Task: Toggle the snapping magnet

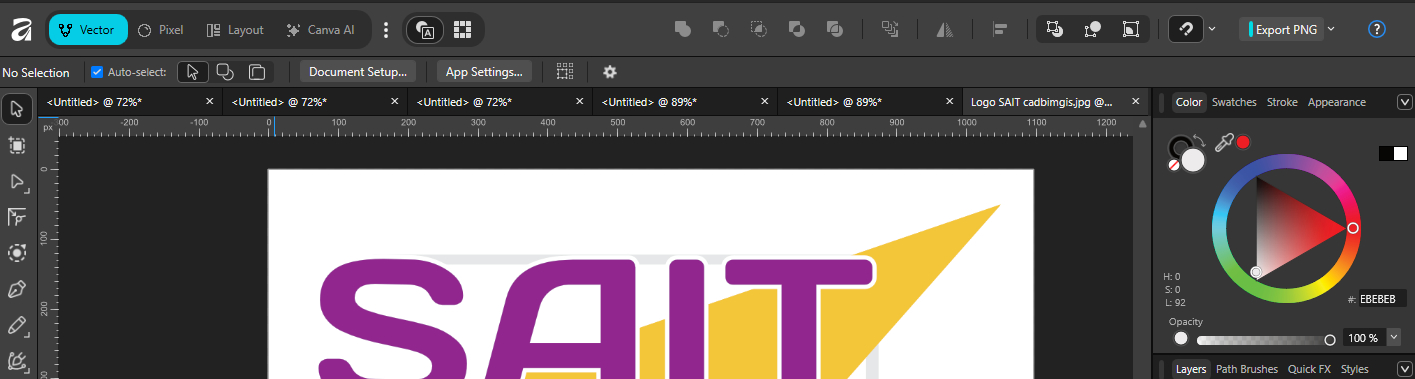Action: [1186, 30]
